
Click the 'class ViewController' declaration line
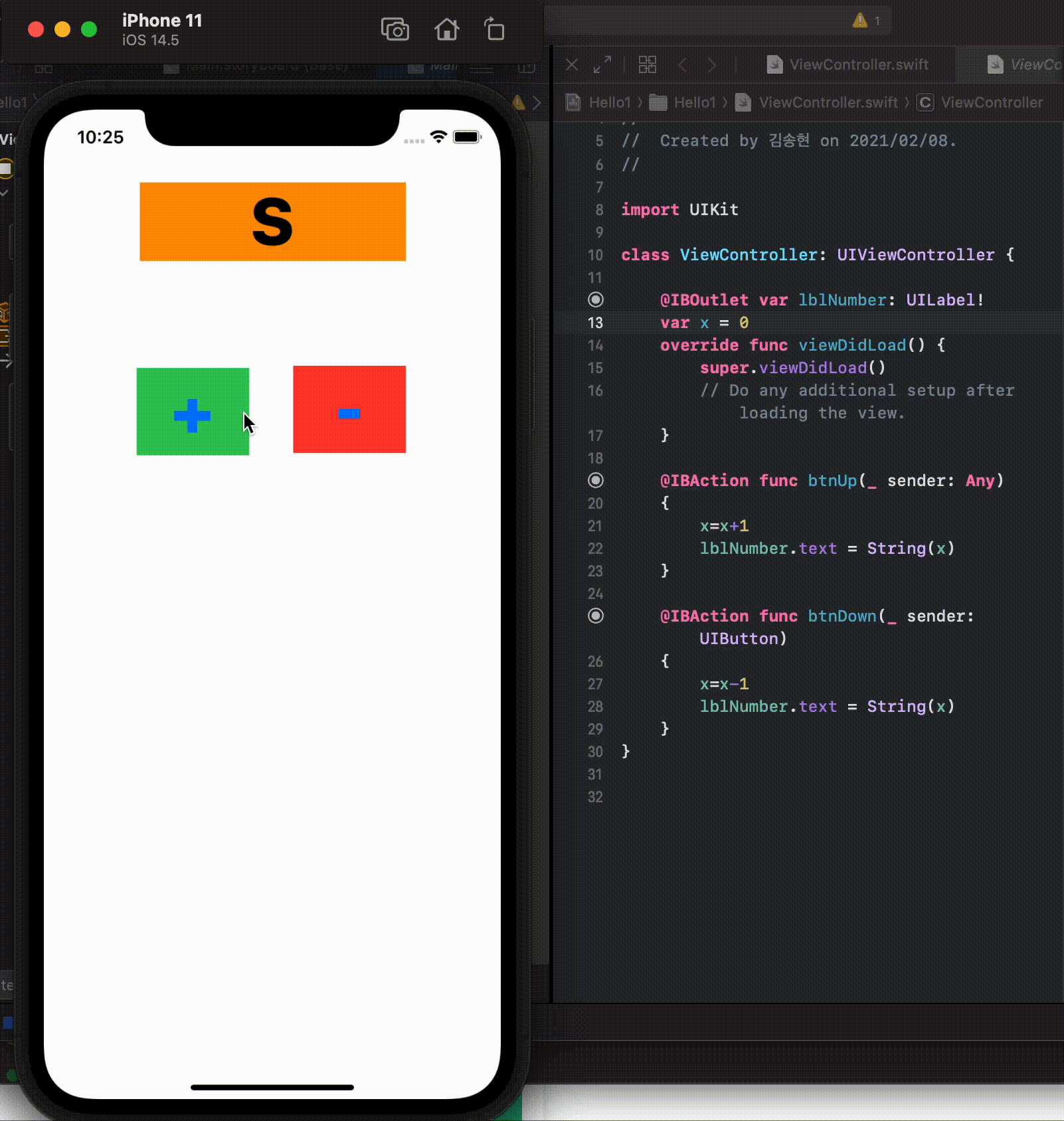(818, 255)
